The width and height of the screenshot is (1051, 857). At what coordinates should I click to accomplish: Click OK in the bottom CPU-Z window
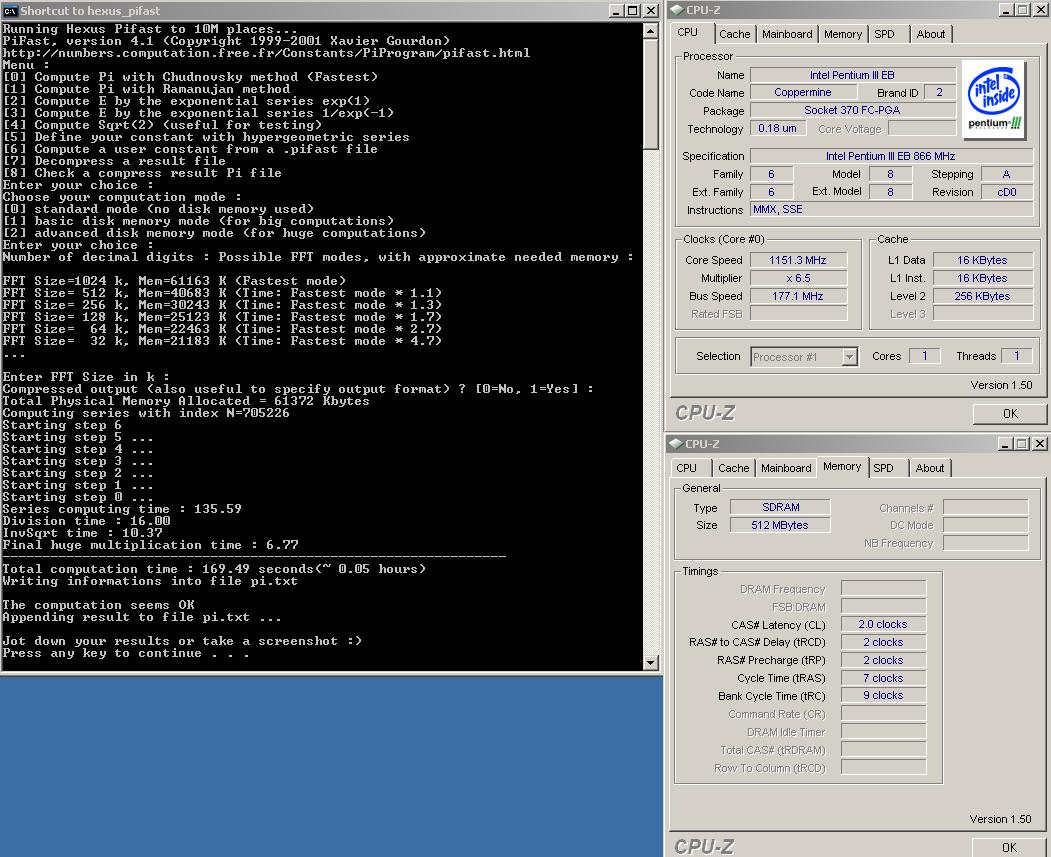click(1009, 848)
